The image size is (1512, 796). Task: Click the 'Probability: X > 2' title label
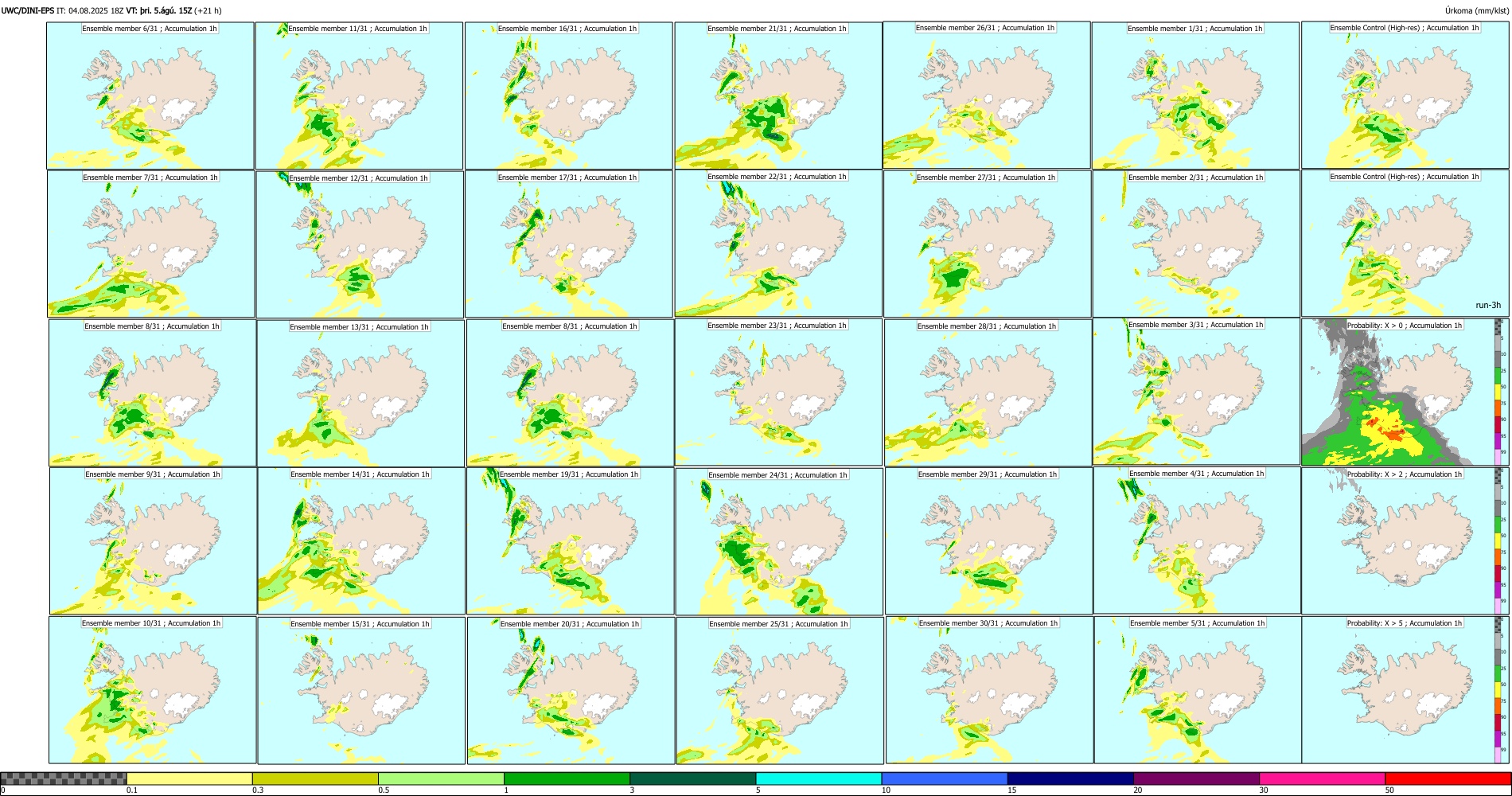click(1405, 474)
